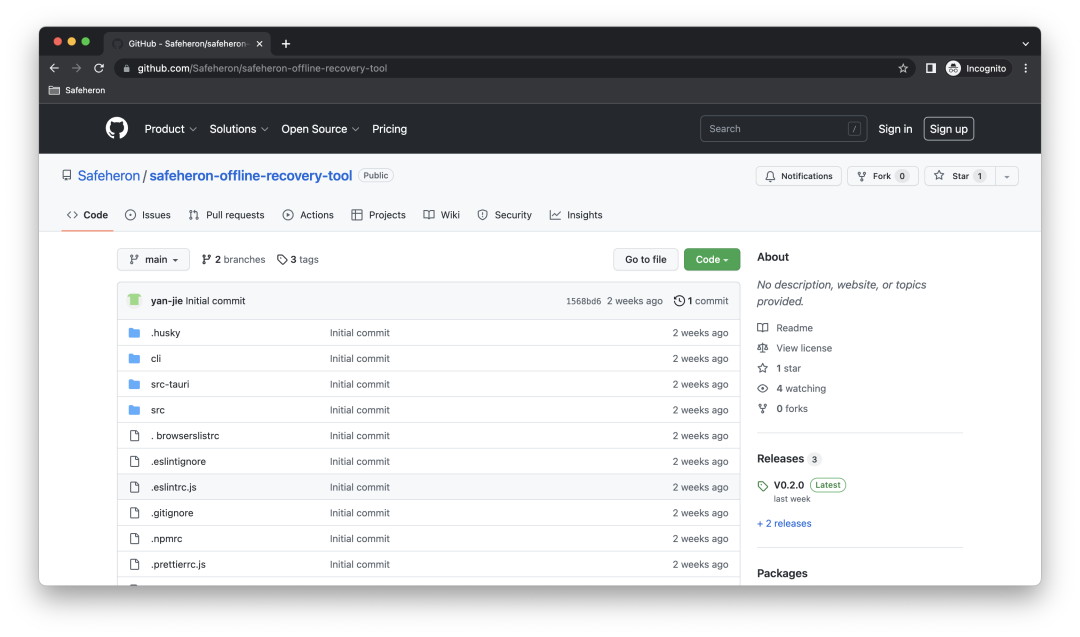The width and height of the screenshot is (1080, 637).
Task: Click the browser back arrow
Action: (x=54, y=68)
